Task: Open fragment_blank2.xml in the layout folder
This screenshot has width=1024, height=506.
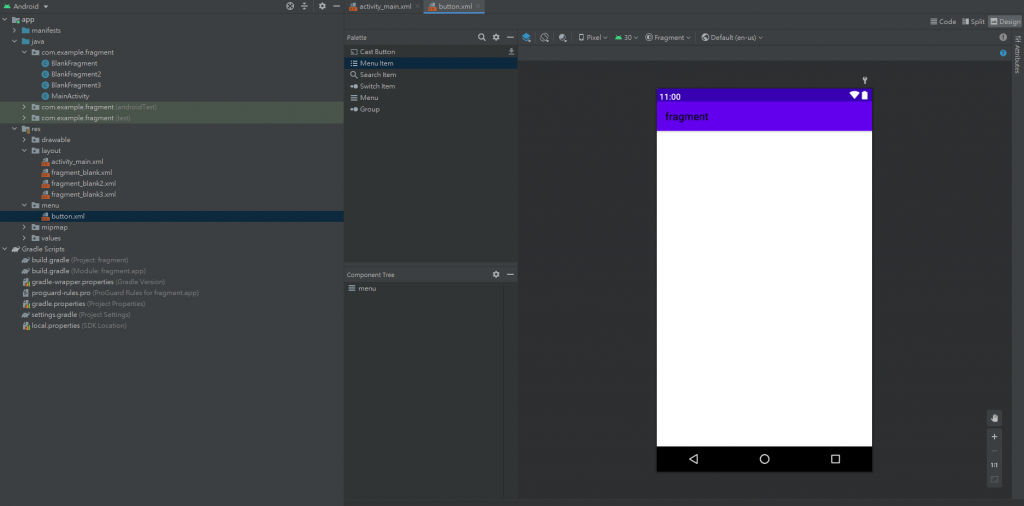Action: (83, 183)
